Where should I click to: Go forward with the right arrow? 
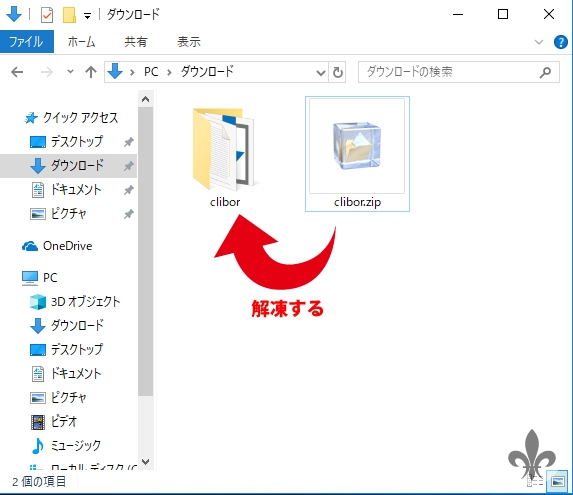click(46, 72)
